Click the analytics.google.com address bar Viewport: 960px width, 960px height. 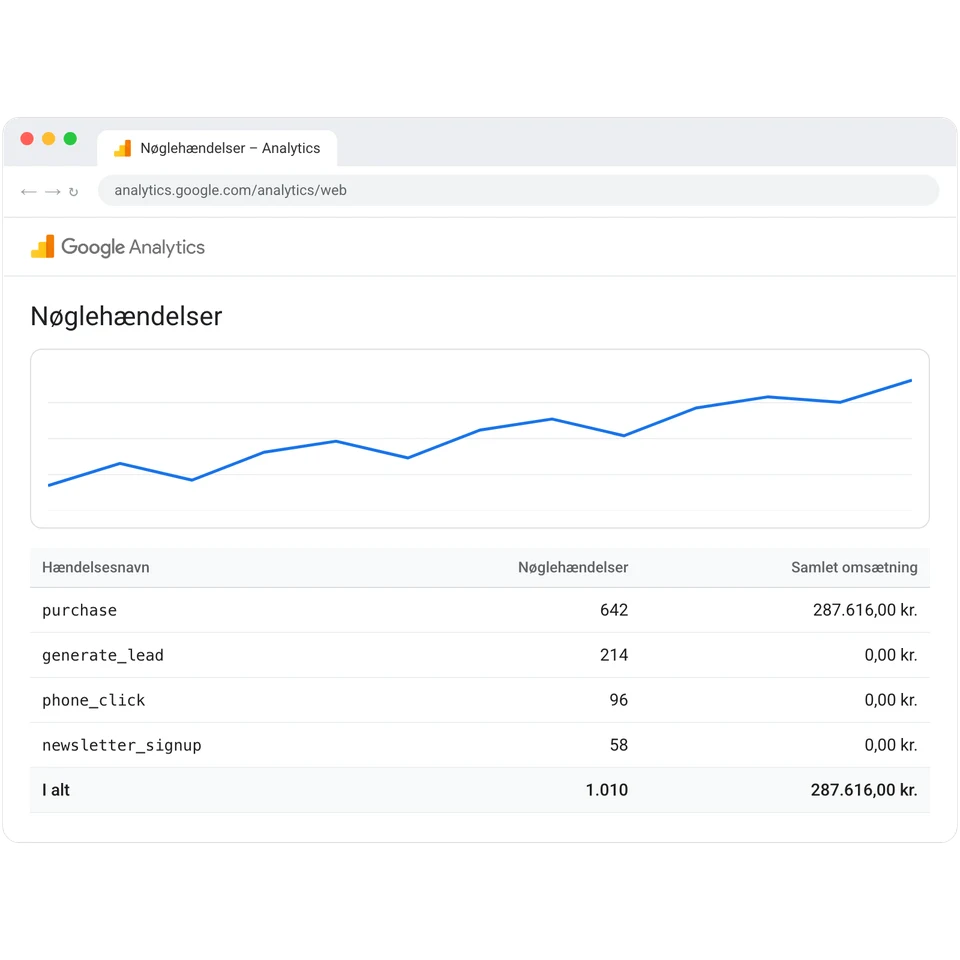coord(518,190)
